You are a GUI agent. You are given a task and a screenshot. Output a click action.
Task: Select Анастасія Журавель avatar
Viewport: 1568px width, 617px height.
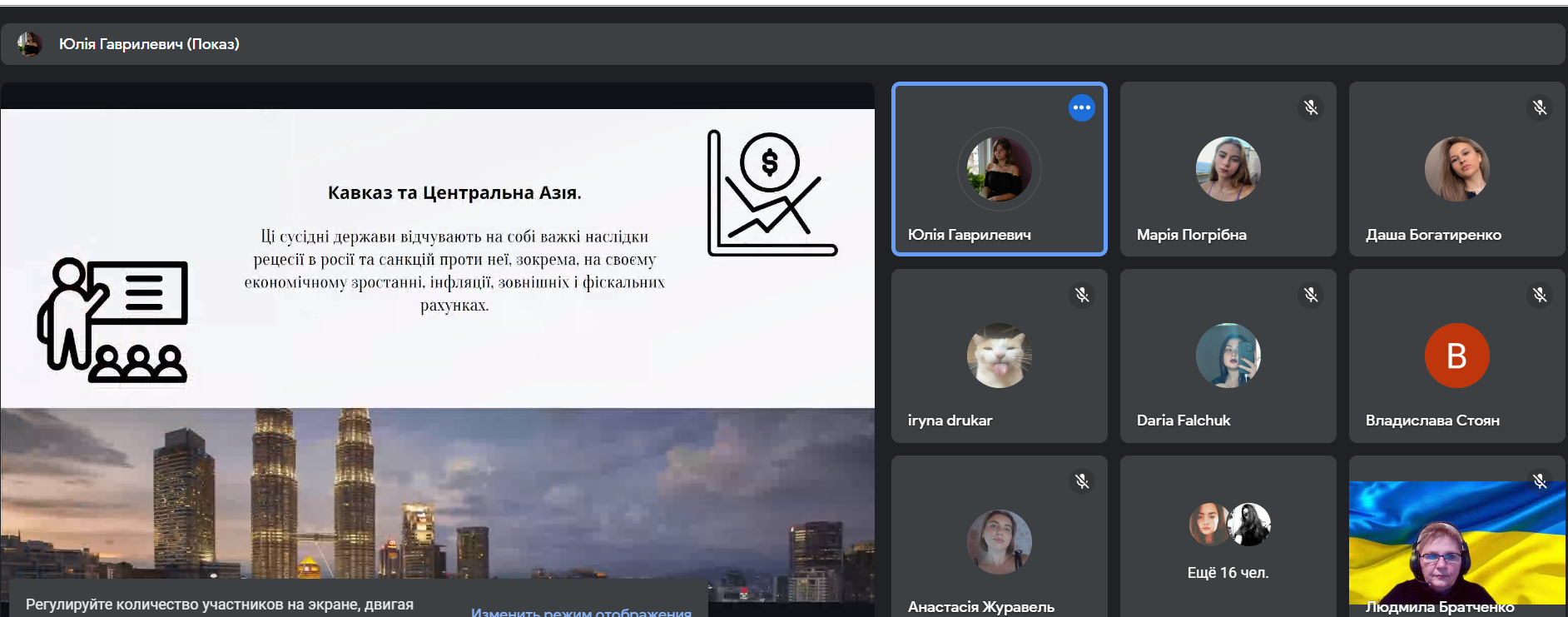click(x=1000, y=542)
